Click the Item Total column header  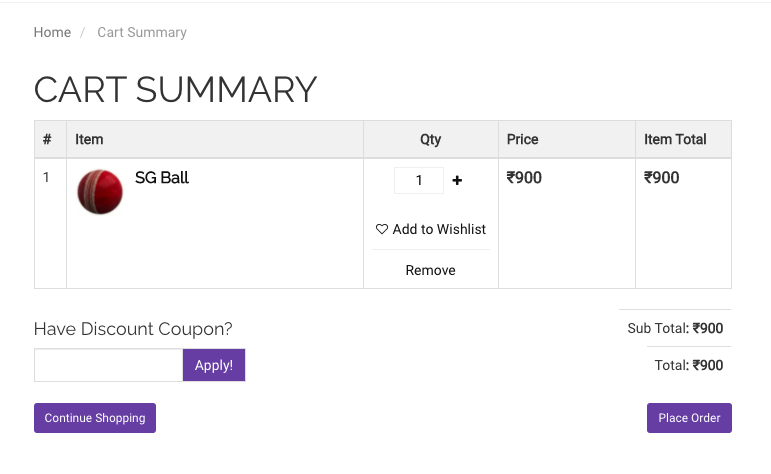[675, 140]
